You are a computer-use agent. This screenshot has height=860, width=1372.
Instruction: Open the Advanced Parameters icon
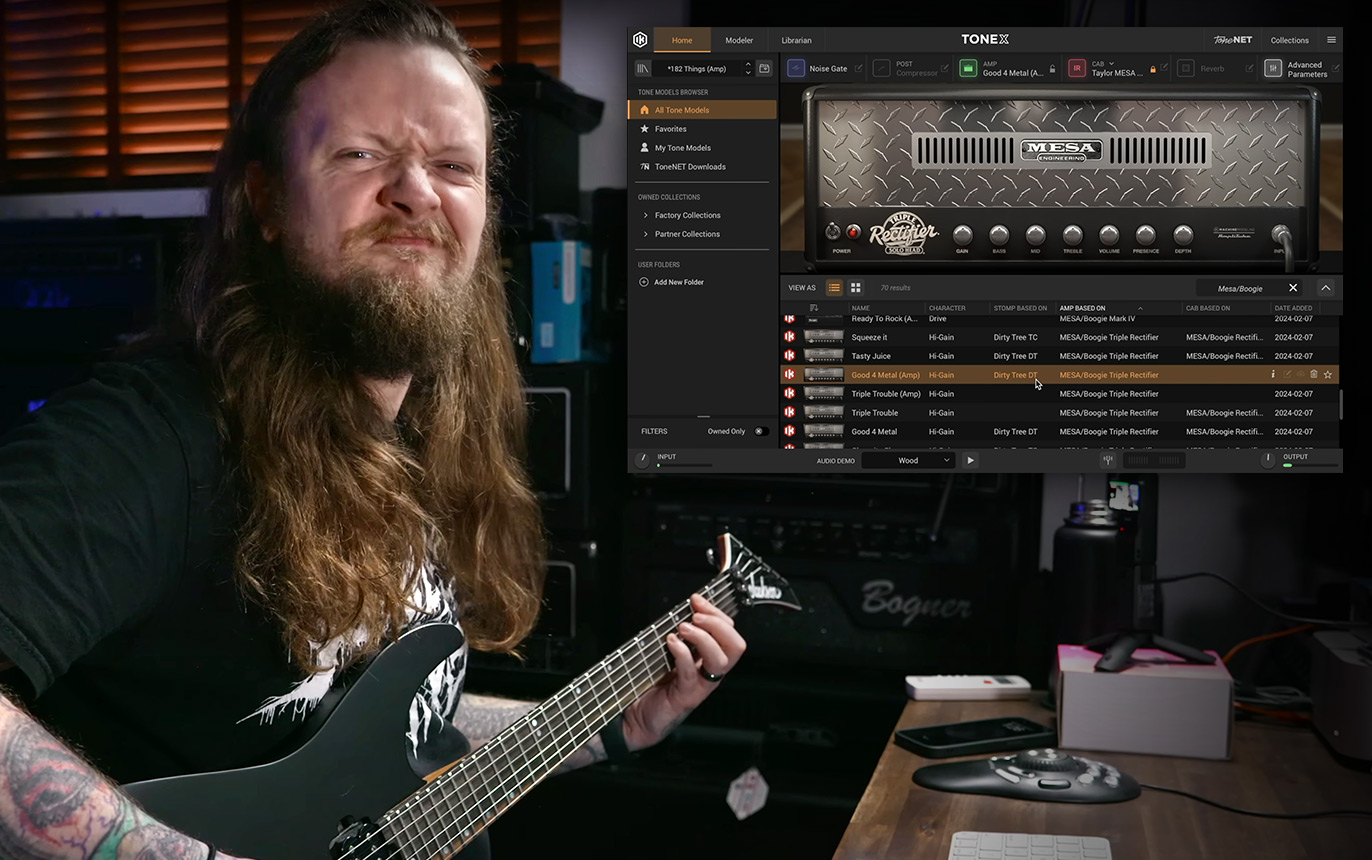[x=1273, y=68]
